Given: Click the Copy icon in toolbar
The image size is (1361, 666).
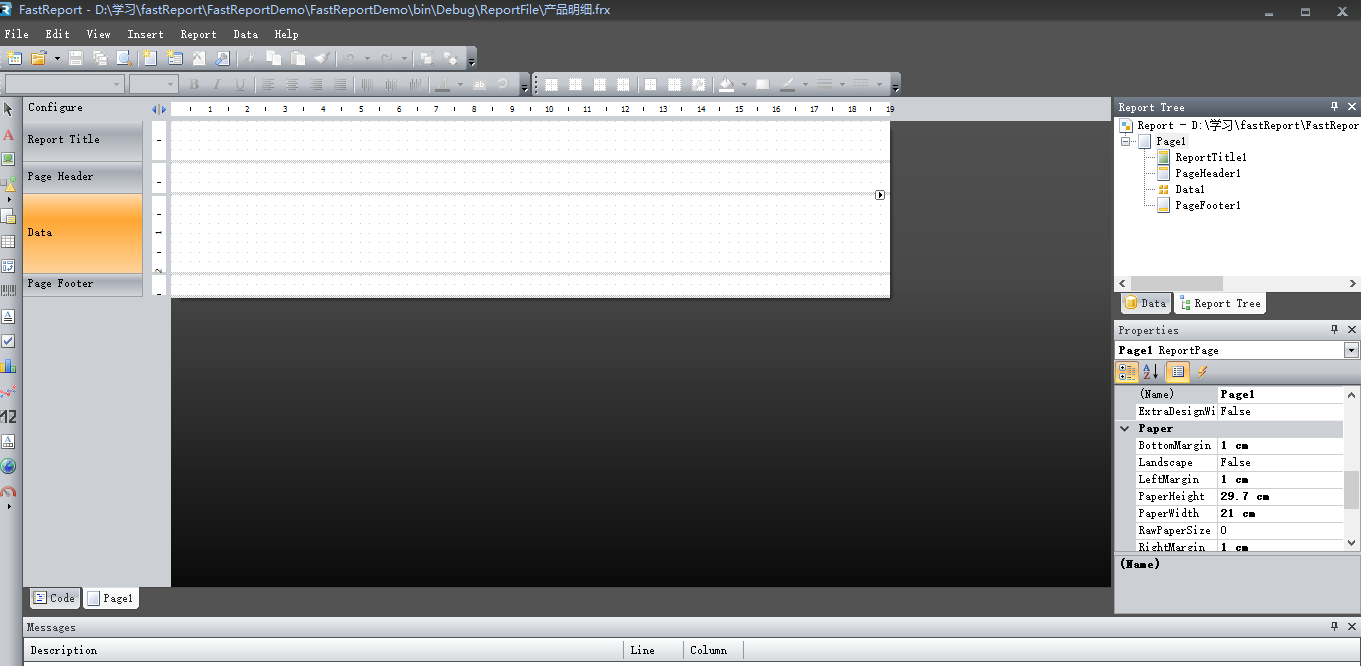Looking at the screenshot, I should pos(273,59).
